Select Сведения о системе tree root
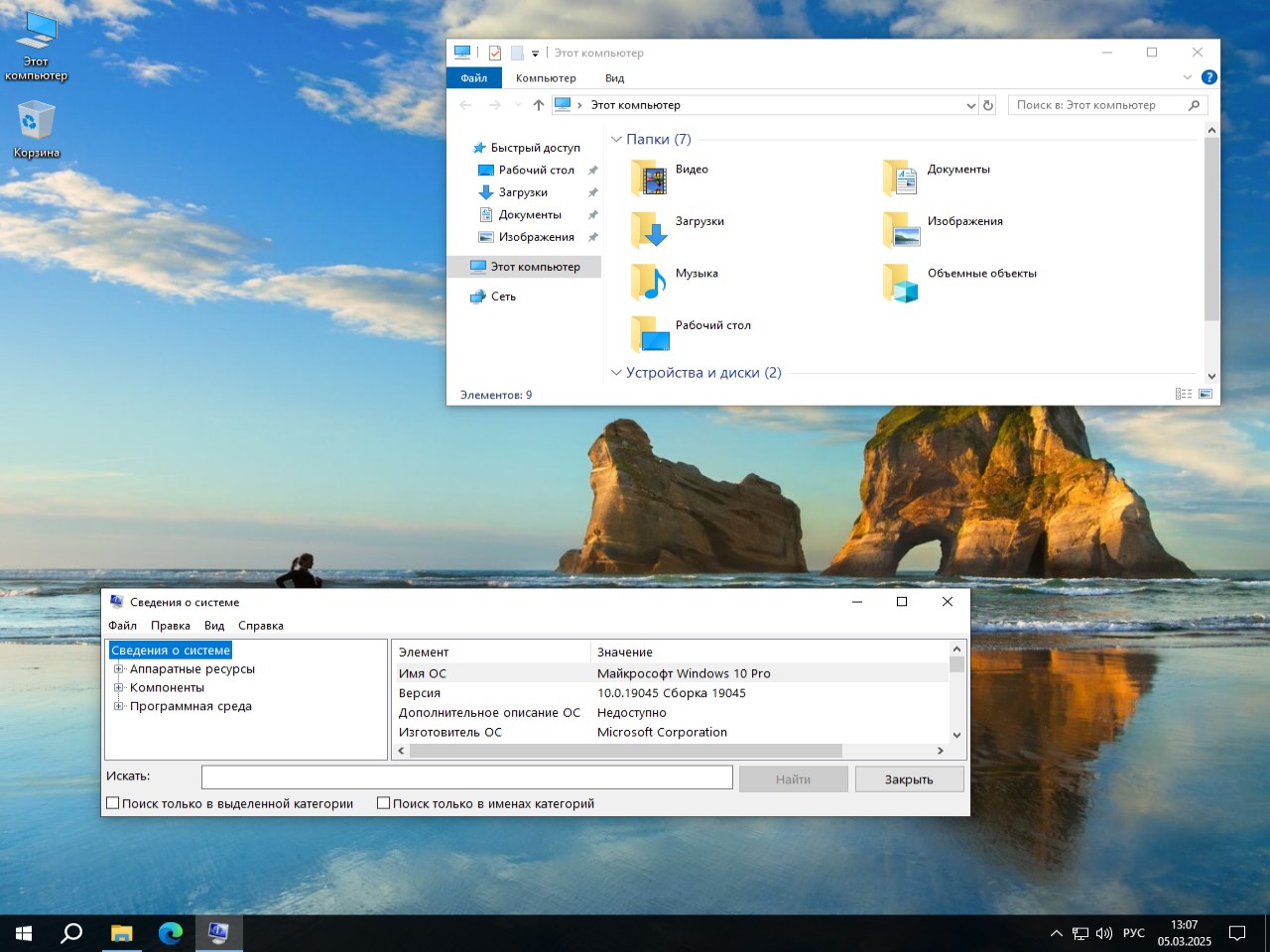The image size is (1270, 952). 171,651
